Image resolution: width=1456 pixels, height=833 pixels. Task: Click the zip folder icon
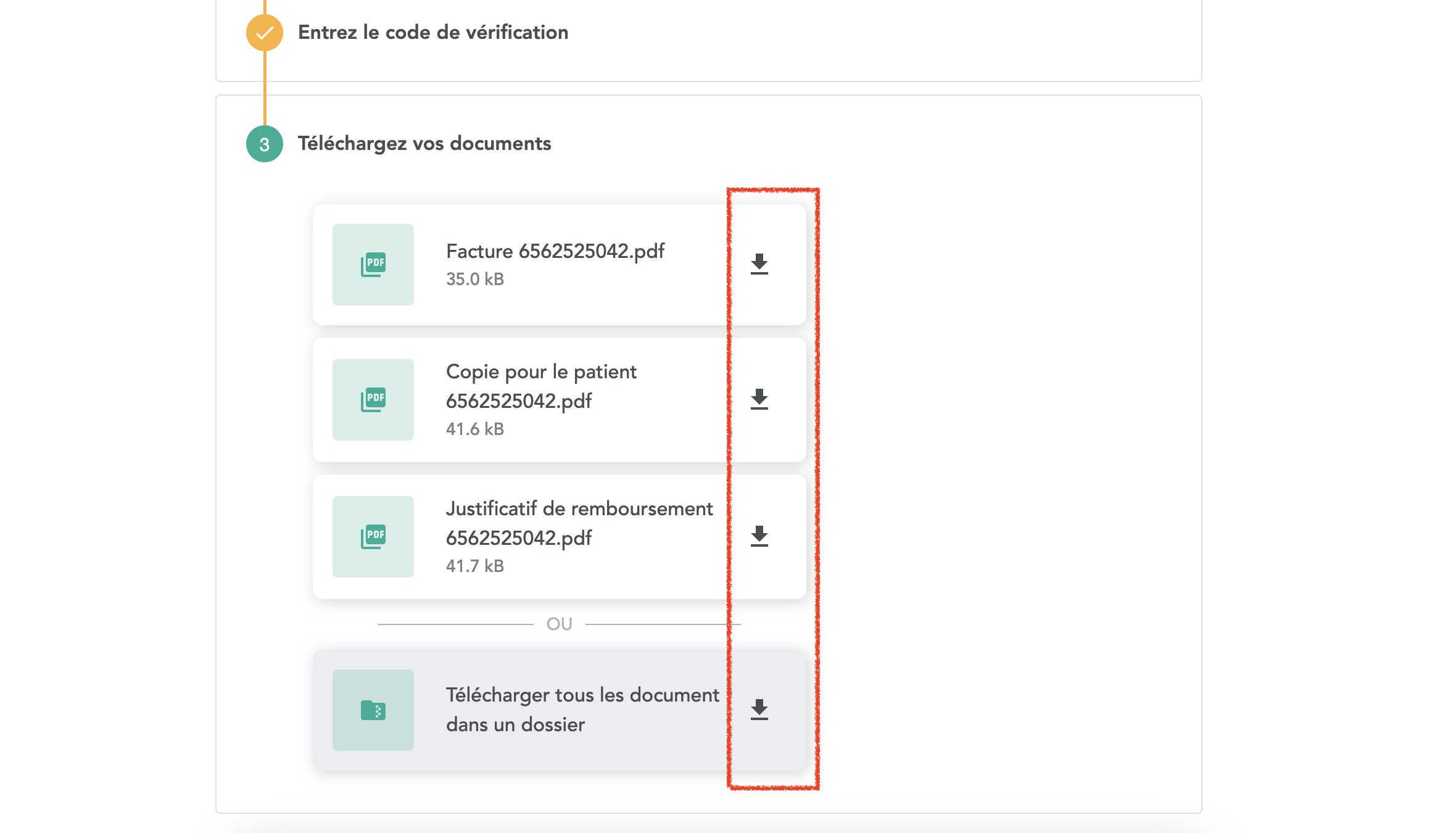click(x=373, y=710)
